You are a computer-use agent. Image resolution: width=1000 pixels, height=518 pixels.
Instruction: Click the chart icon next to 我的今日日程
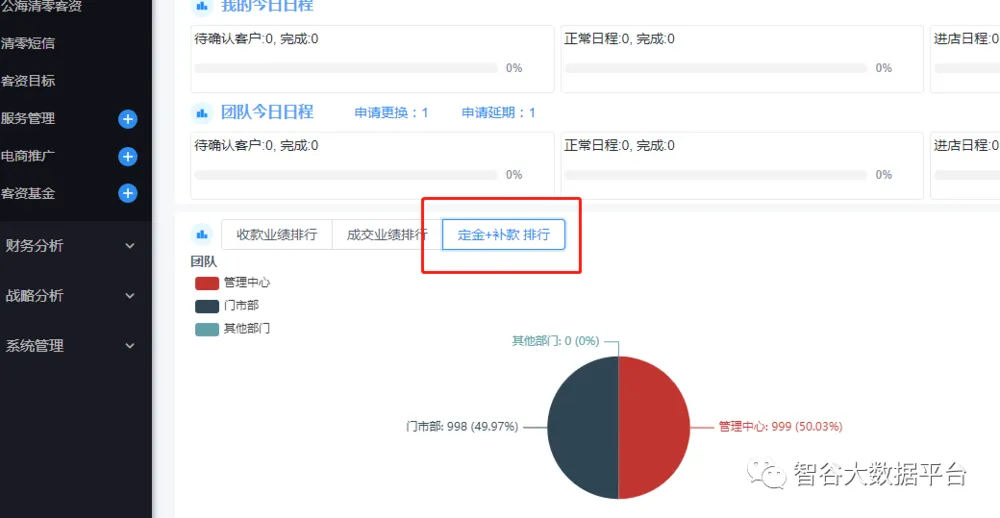point(202,6)
